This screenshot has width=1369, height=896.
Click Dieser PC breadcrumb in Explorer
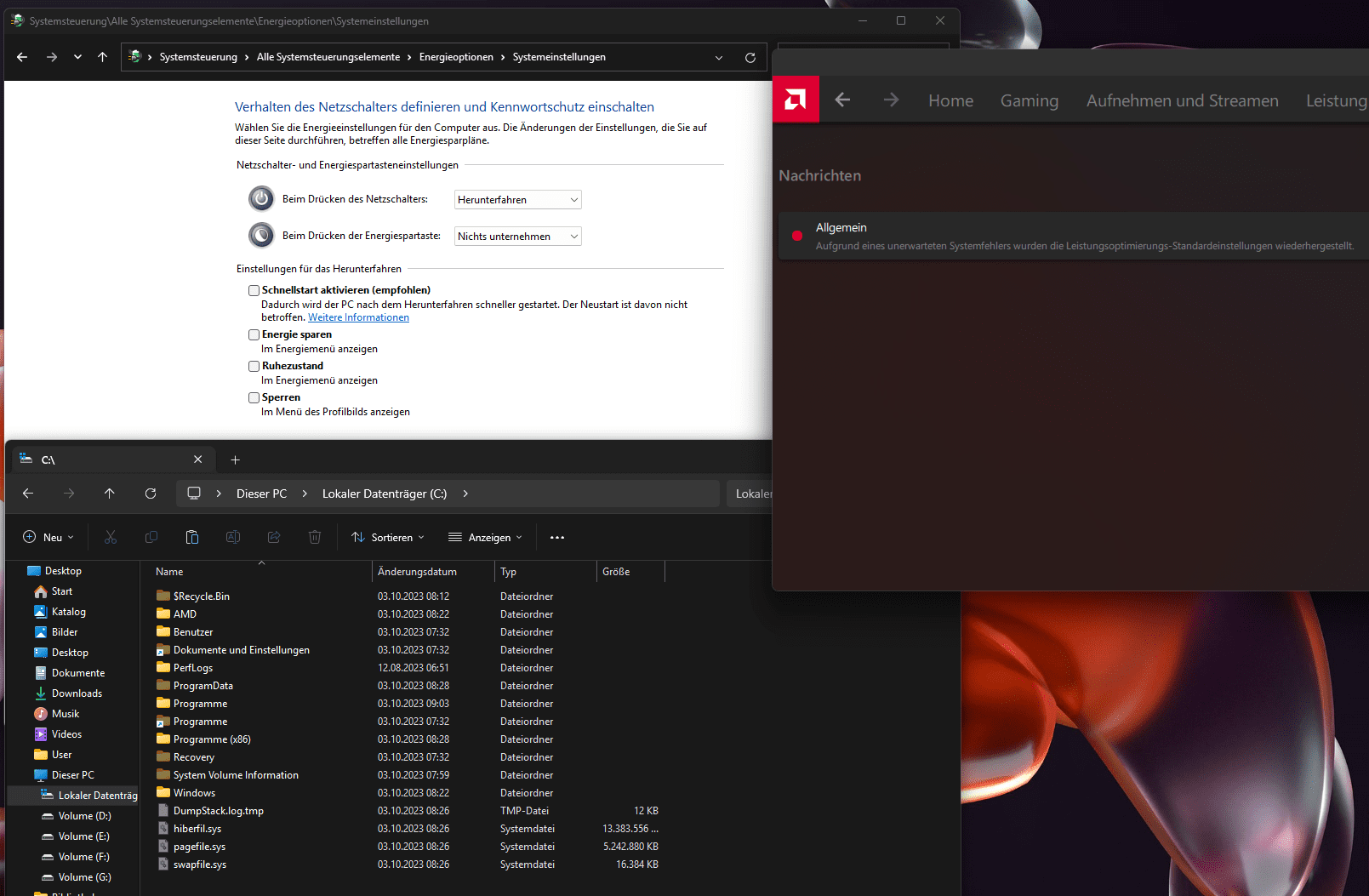click(x=261, y=494)
